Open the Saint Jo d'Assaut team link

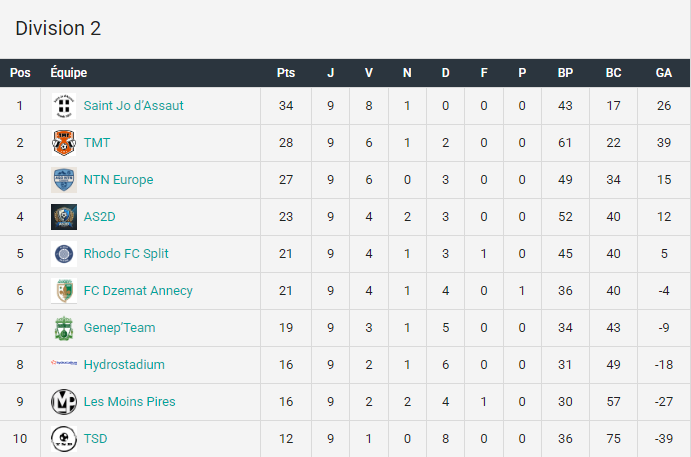pyautogui.click(x=134, y=106)
